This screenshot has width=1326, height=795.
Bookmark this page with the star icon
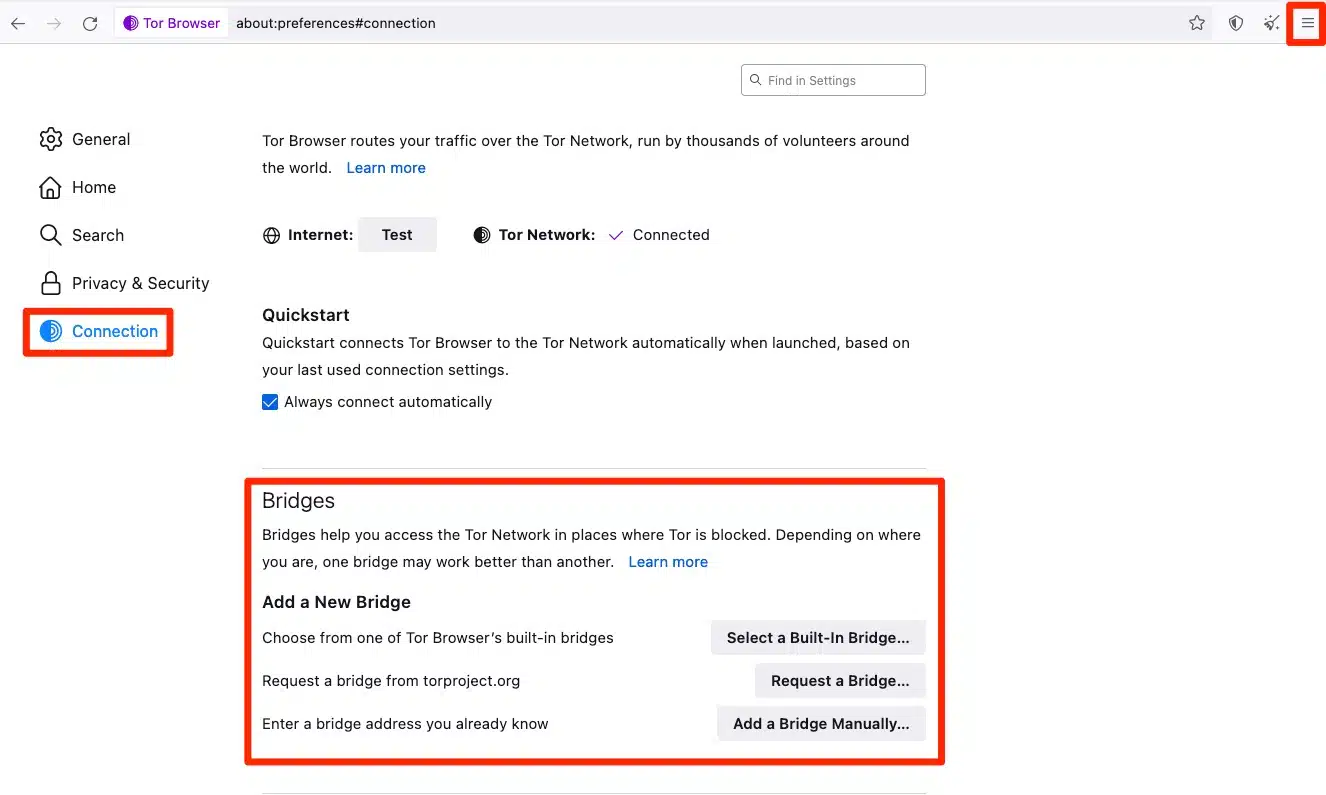click(1197, 23)
